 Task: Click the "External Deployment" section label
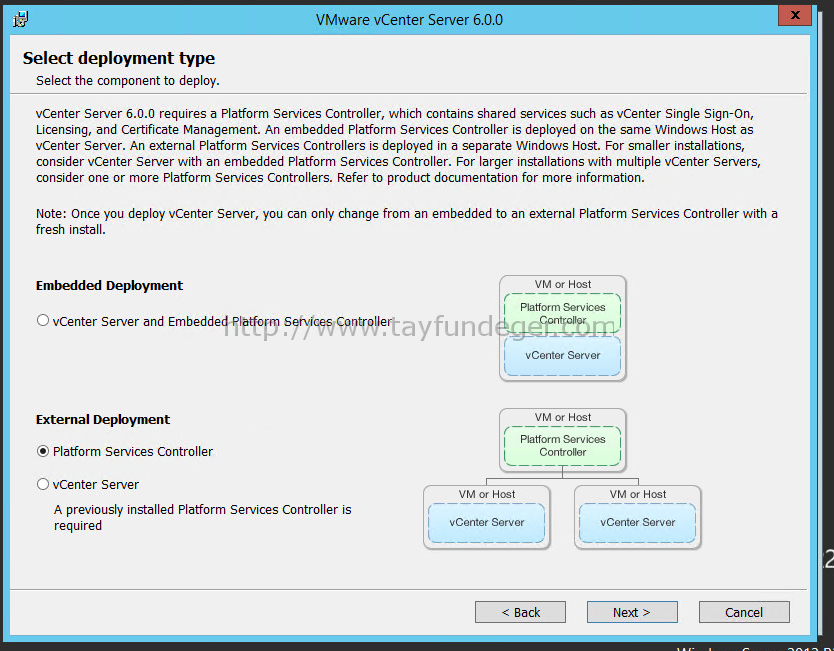pos(103,420)
